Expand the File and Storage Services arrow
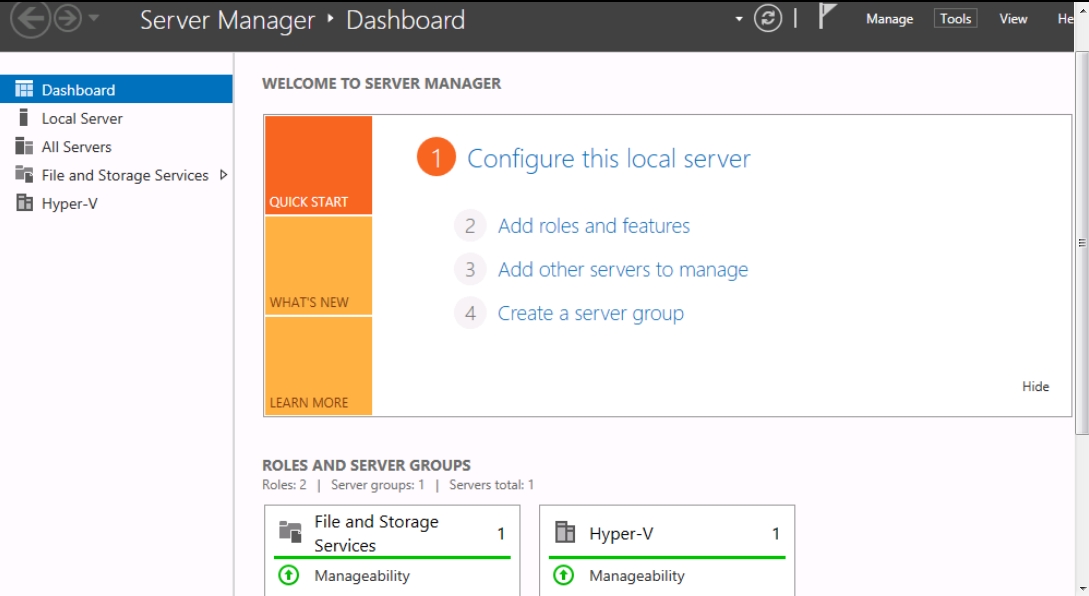This screenshot has width=1089, height=596. [x=223, y=175]
